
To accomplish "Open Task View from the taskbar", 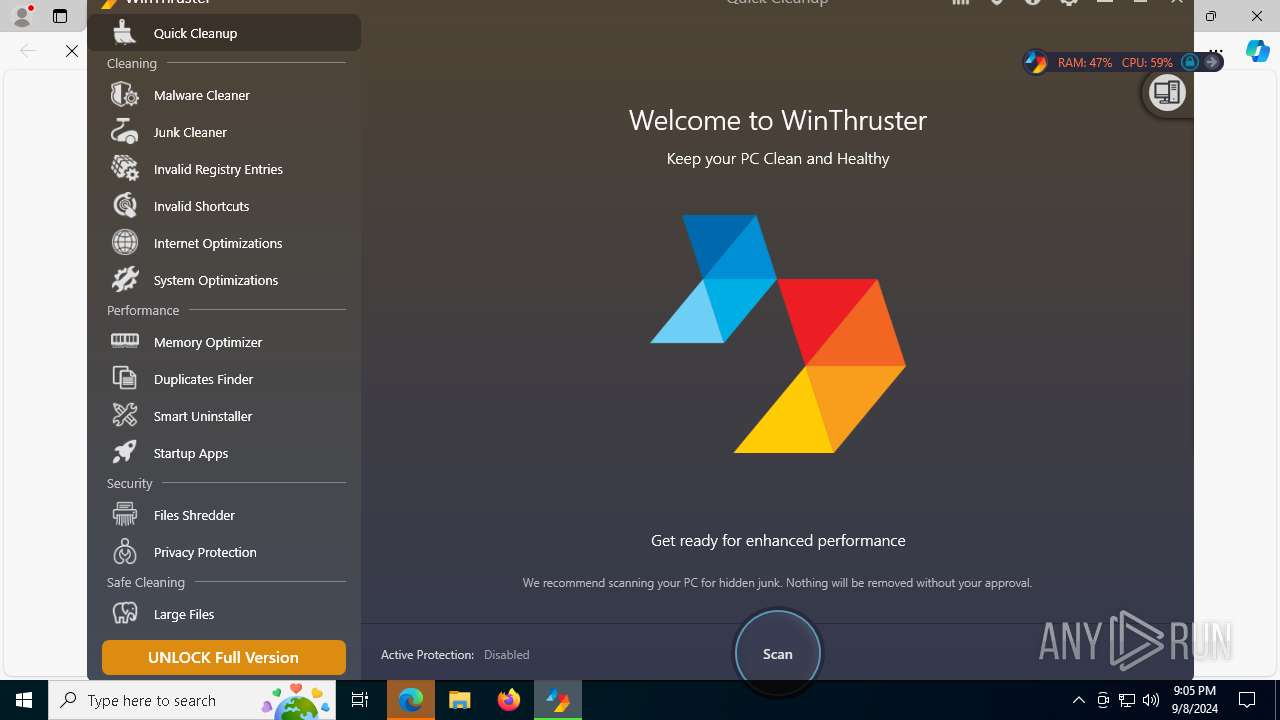I will 360,700.
